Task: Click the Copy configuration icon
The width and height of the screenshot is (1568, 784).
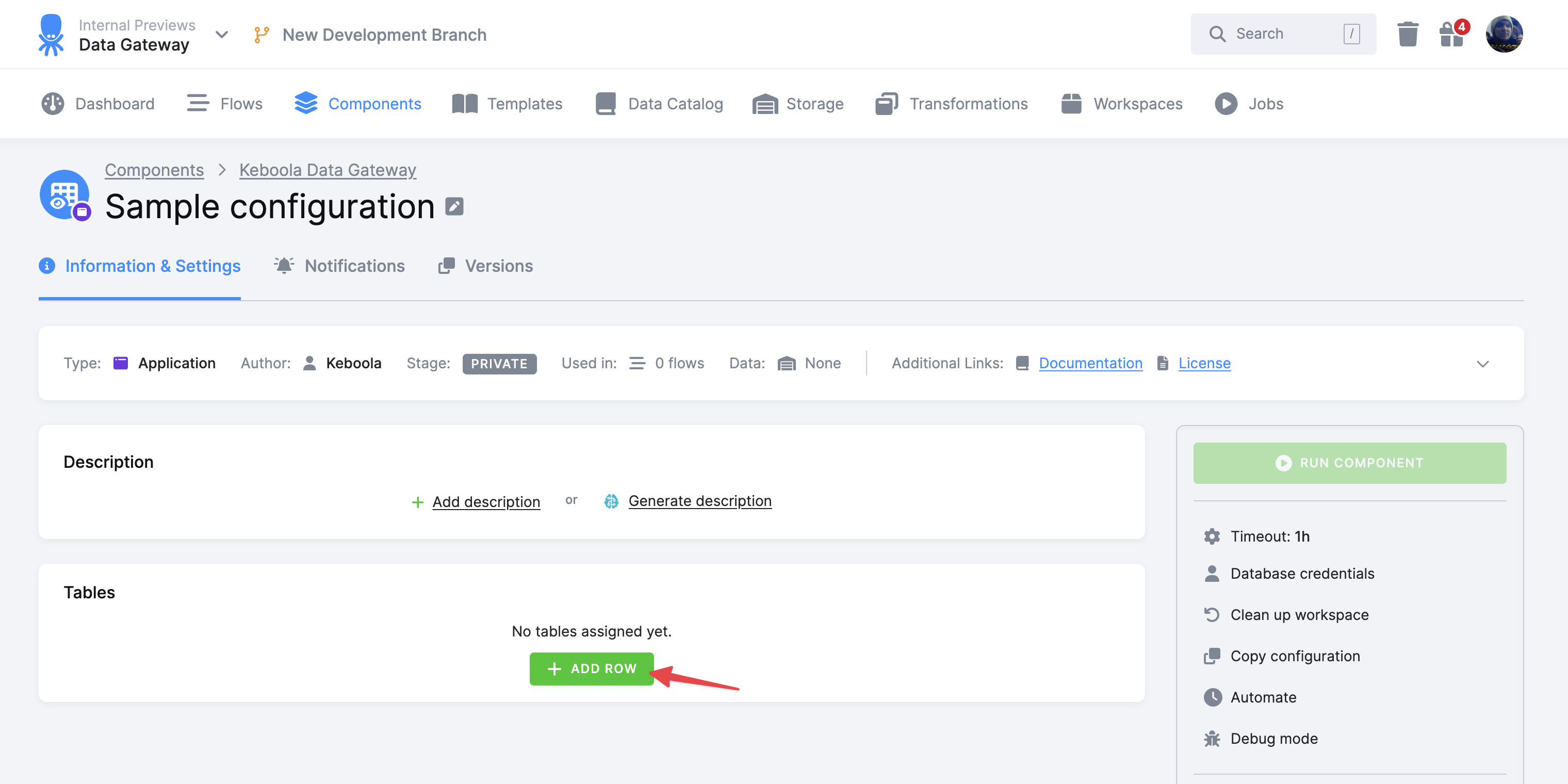Action: coord(1212,656)
